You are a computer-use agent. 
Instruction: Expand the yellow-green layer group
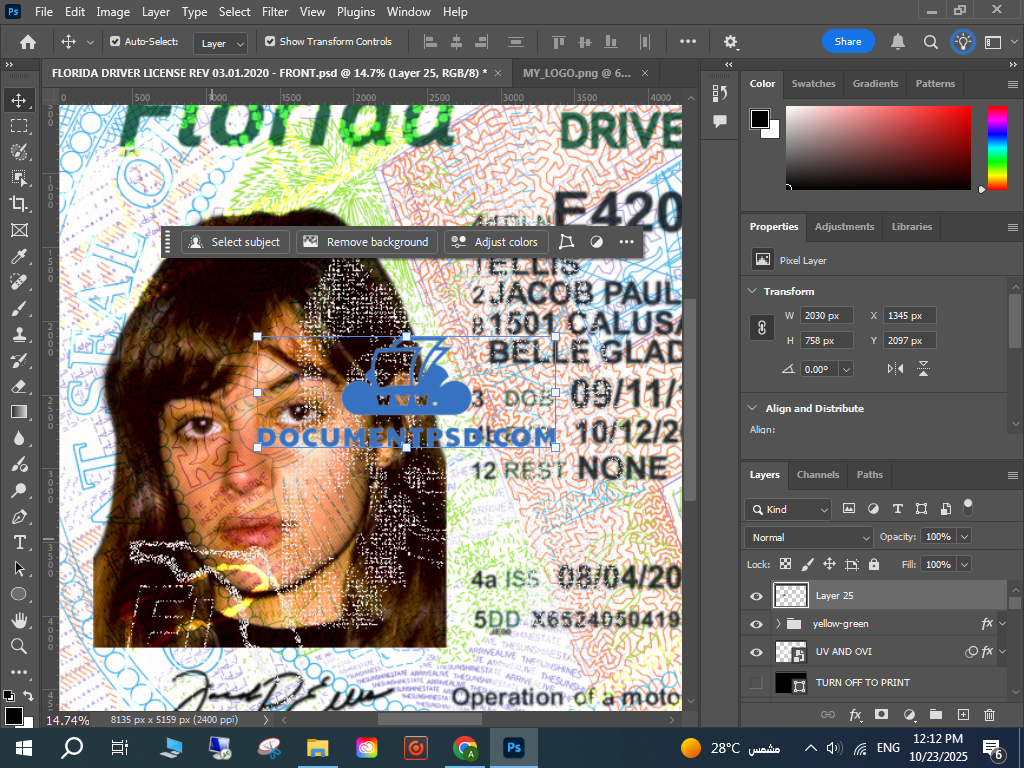(778, 624)
